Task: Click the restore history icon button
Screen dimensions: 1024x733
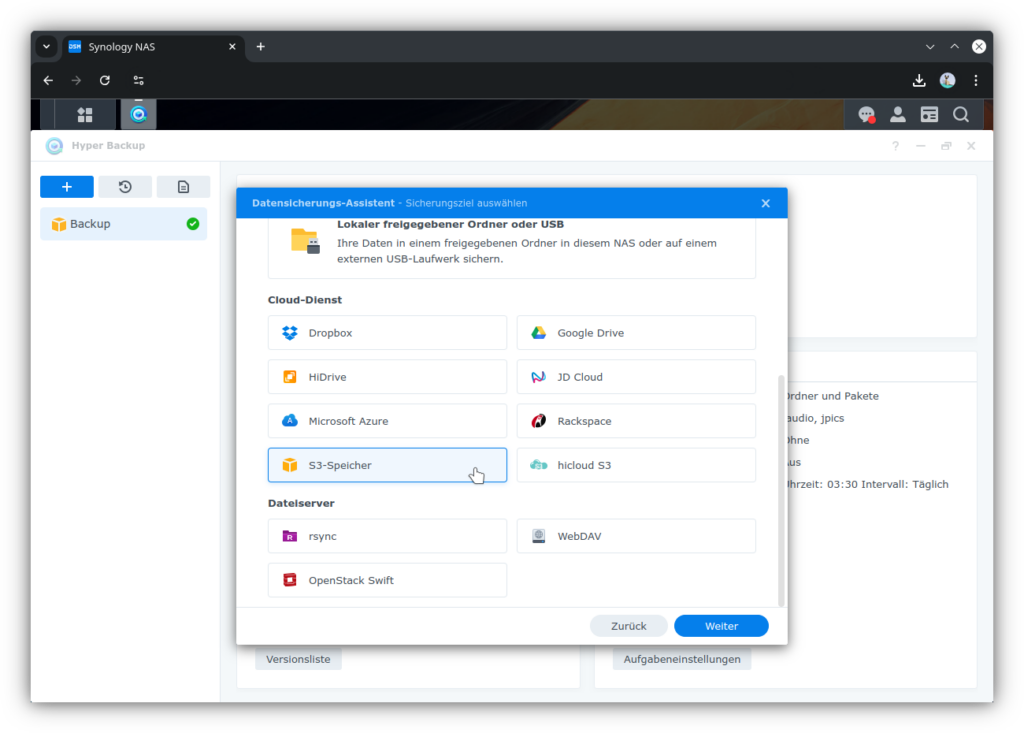Action: click(x=125, y=187)
